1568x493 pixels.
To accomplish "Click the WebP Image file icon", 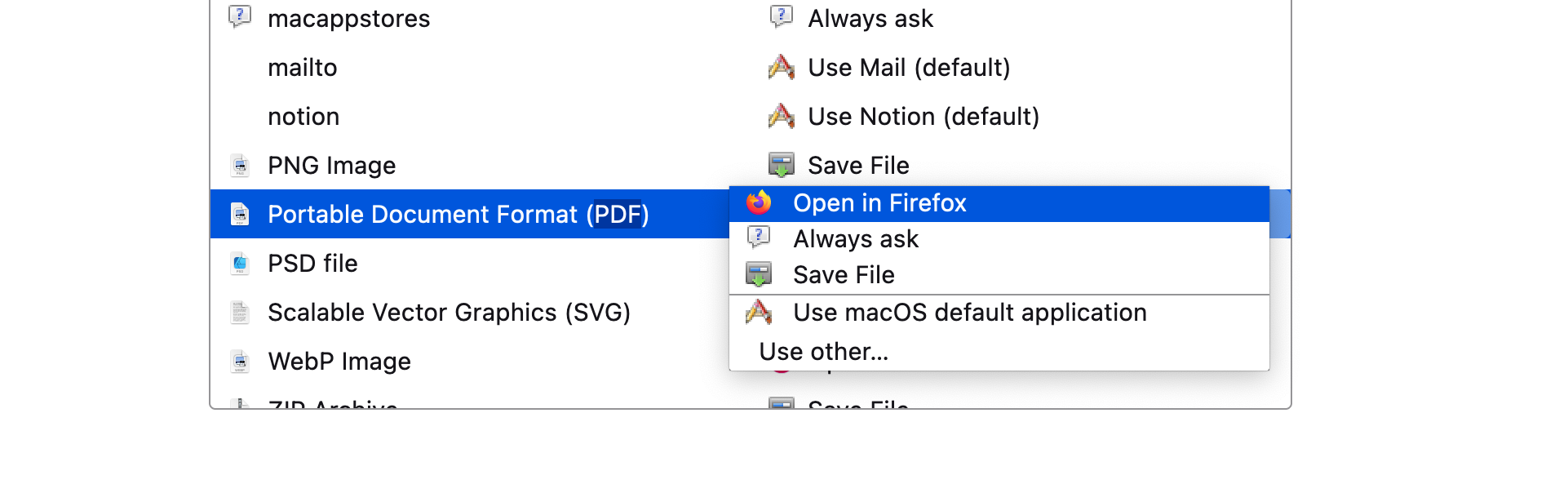I will coord(240,362).
